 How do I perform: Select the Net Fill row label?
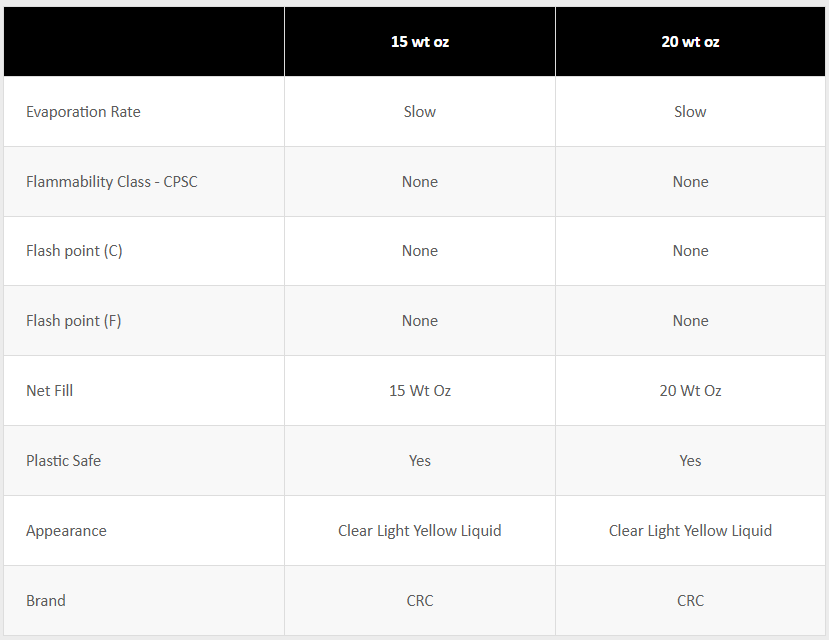point(50,391)
